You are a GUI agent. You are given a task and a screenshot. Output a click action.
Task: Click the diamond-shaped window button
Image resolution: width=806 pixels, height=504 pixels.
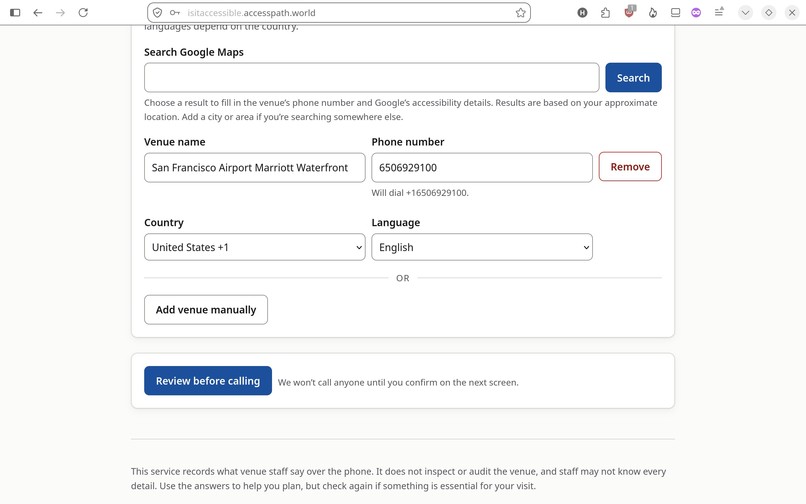click(x=768, y=13)
